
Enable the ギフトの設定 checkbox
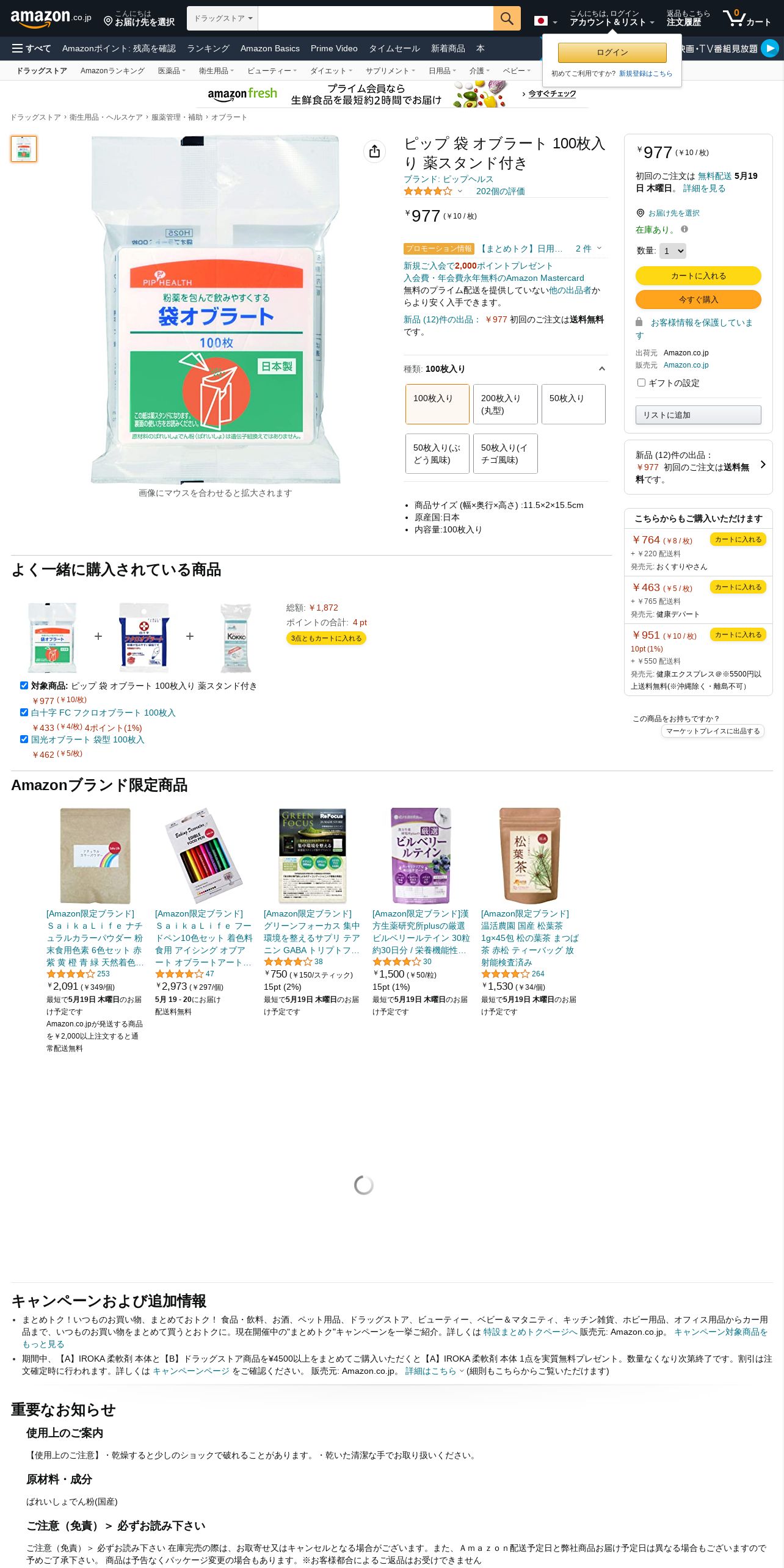(641, 383)
